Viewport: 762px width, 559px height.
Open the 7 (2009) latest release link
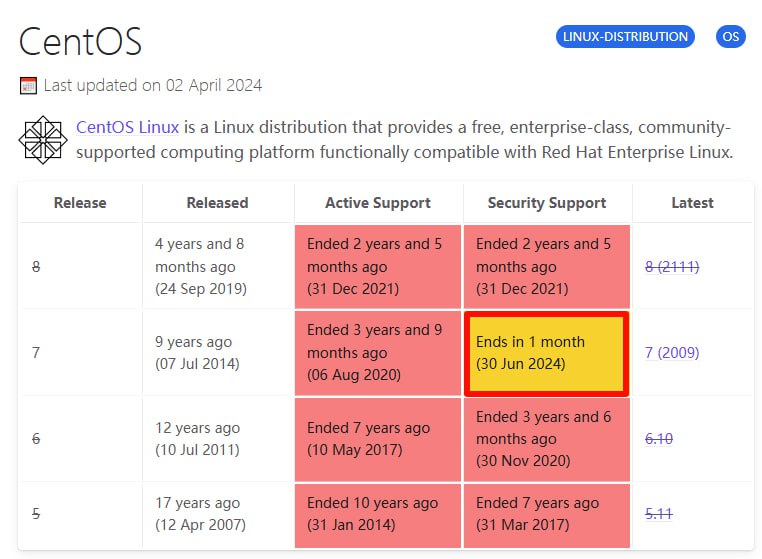point(672,352)
